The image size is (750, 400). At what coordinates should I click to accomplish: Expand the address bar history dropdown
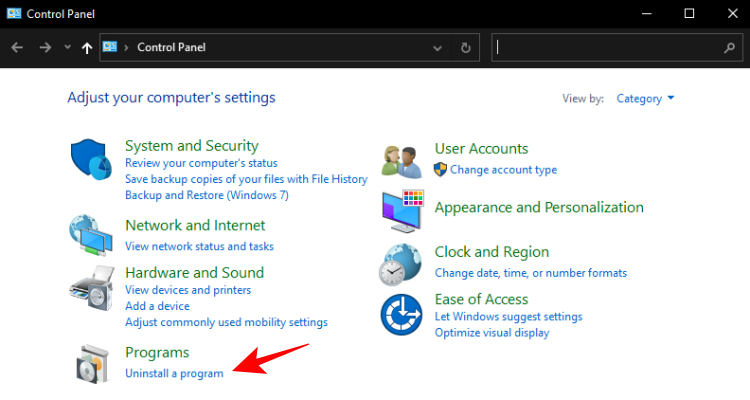[x=437, y=47]
